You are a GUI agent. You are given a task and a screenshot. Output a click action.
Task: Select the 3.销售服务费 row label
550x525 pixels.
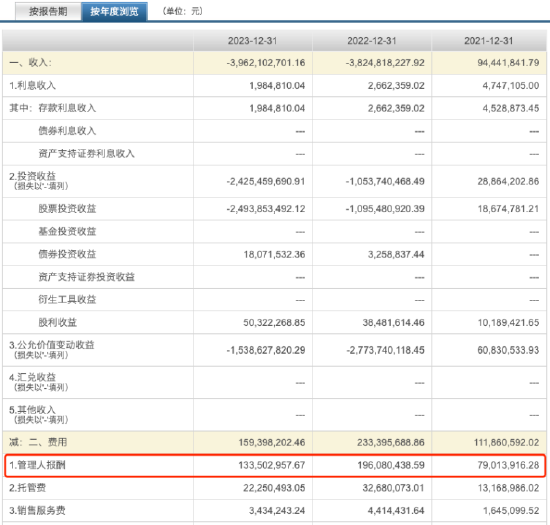click(x=37, y=510)
